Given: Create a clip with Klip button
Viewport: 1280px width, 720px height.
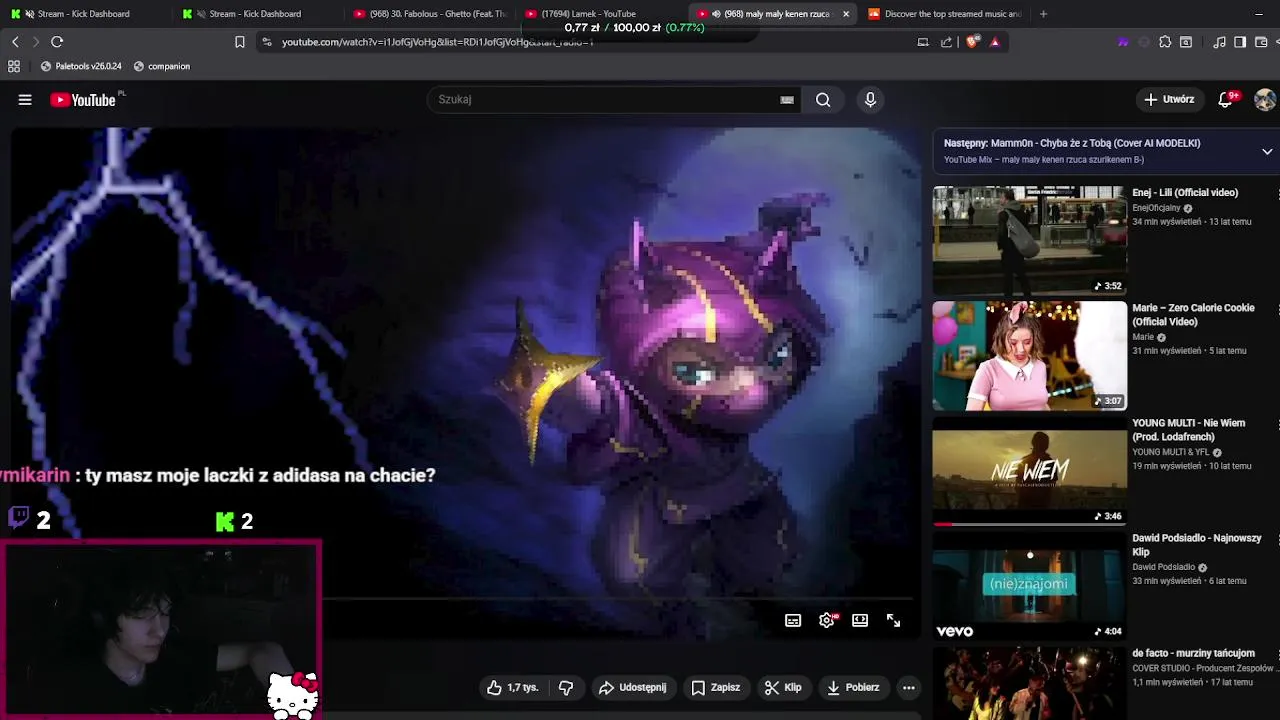Looking at the screenshot, I should [783, 688].
